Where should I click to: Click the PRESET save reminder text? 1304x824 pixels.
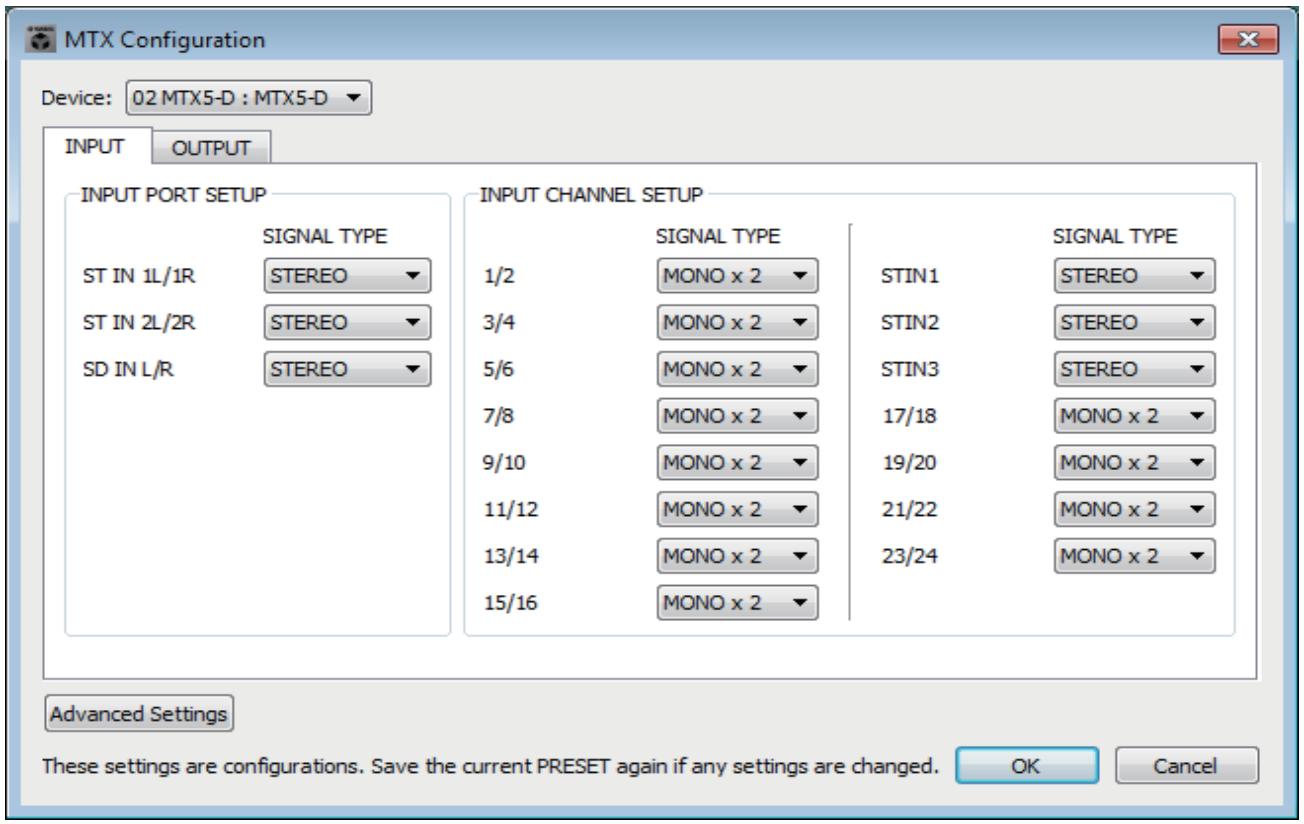click(491, 768)
